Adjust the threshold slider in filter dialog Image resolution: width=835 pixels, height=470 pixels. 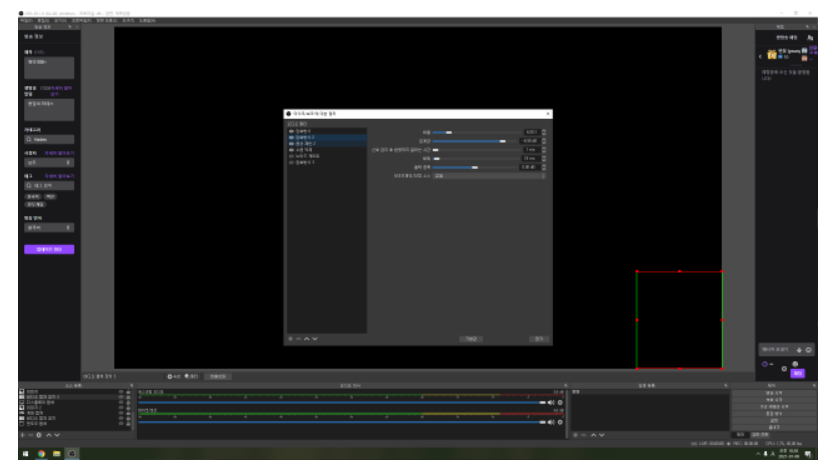[x=476, y=141]
